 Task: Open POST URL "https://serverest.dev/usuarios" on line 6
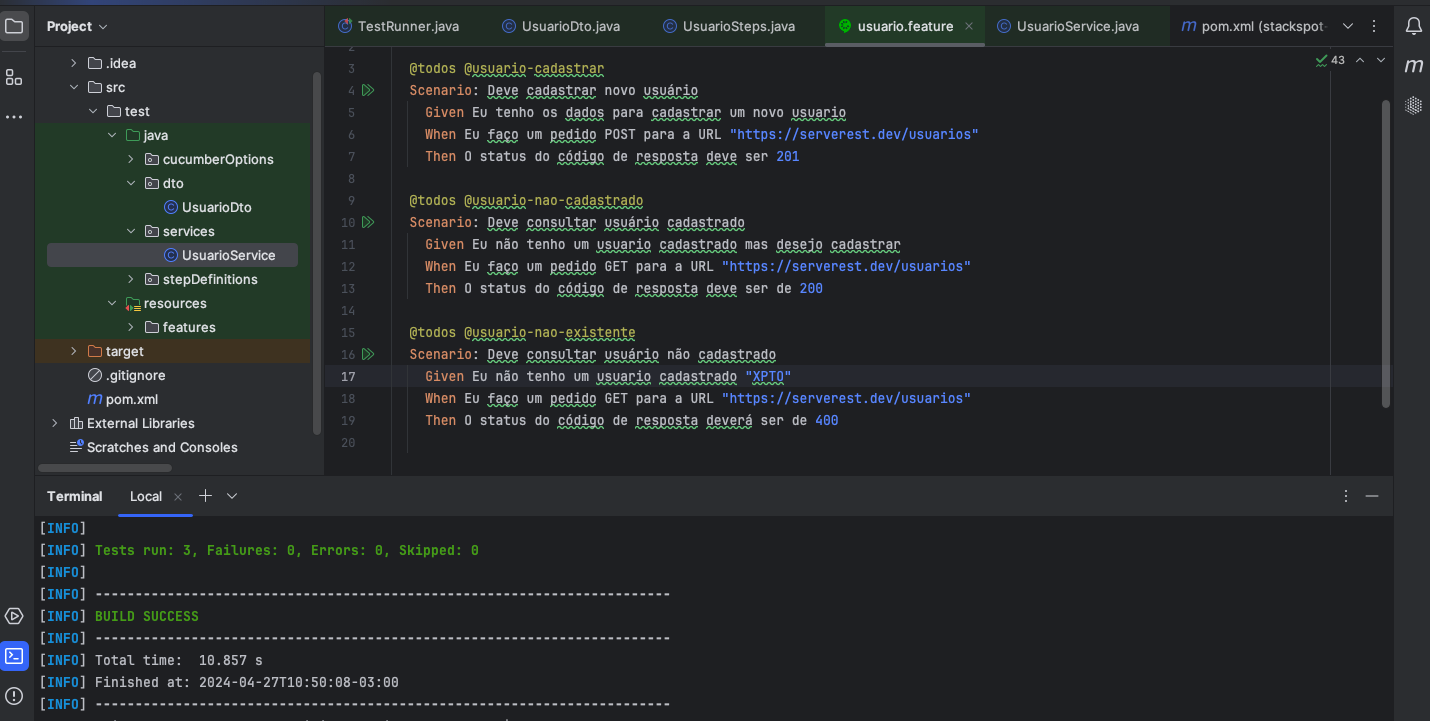(854, 134)
